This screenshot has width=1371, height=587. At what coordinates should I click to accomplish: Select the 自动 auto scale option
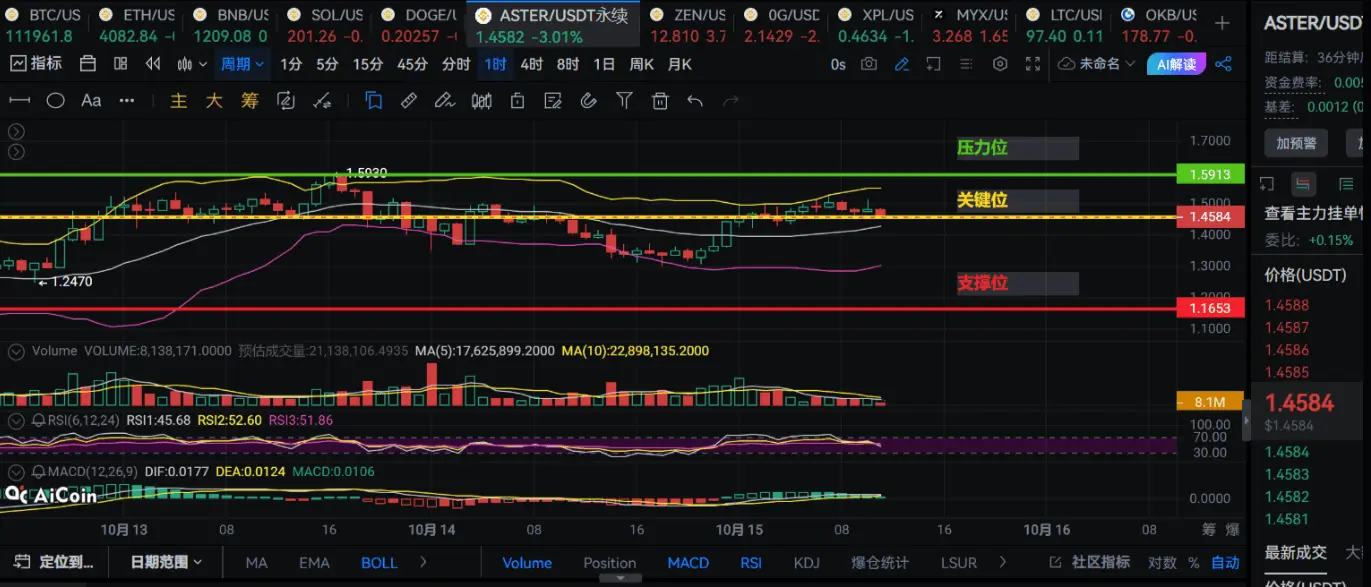pos(1225,562)
